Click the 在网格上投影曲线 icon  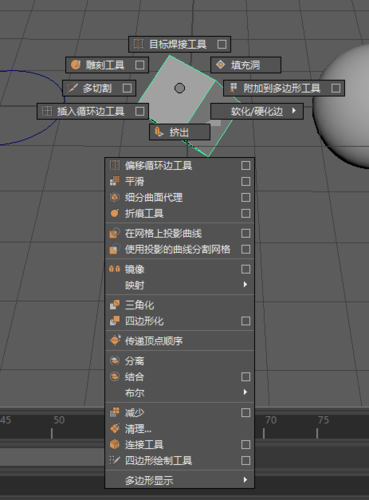point(115,233)
